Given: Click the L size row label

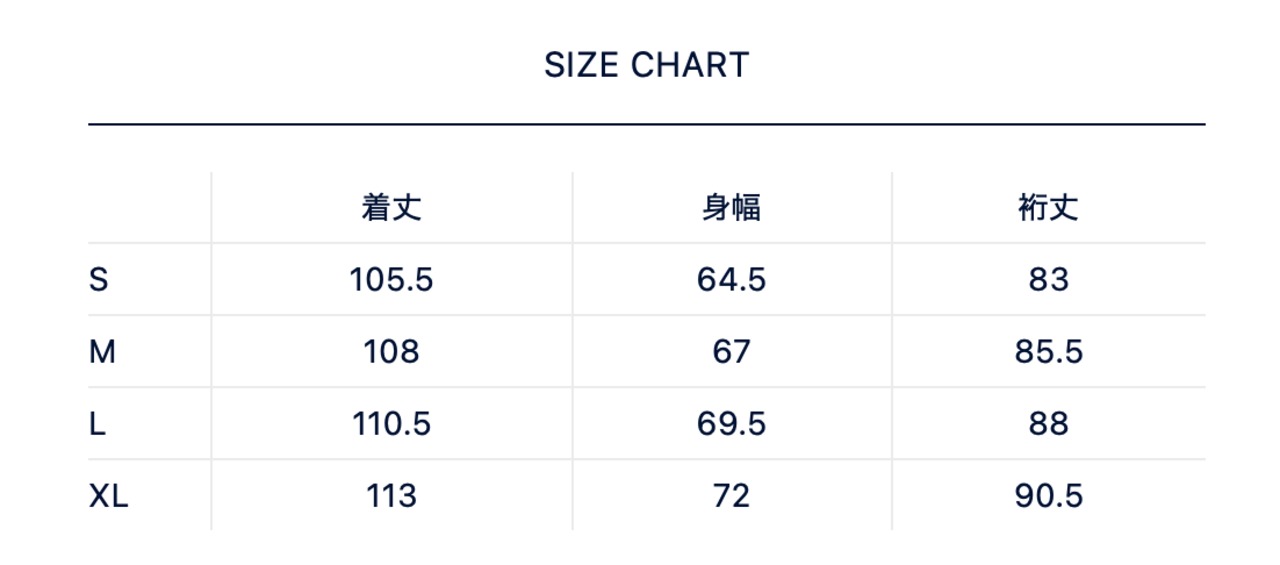Looking at the screenshot, I should point(97,424).
